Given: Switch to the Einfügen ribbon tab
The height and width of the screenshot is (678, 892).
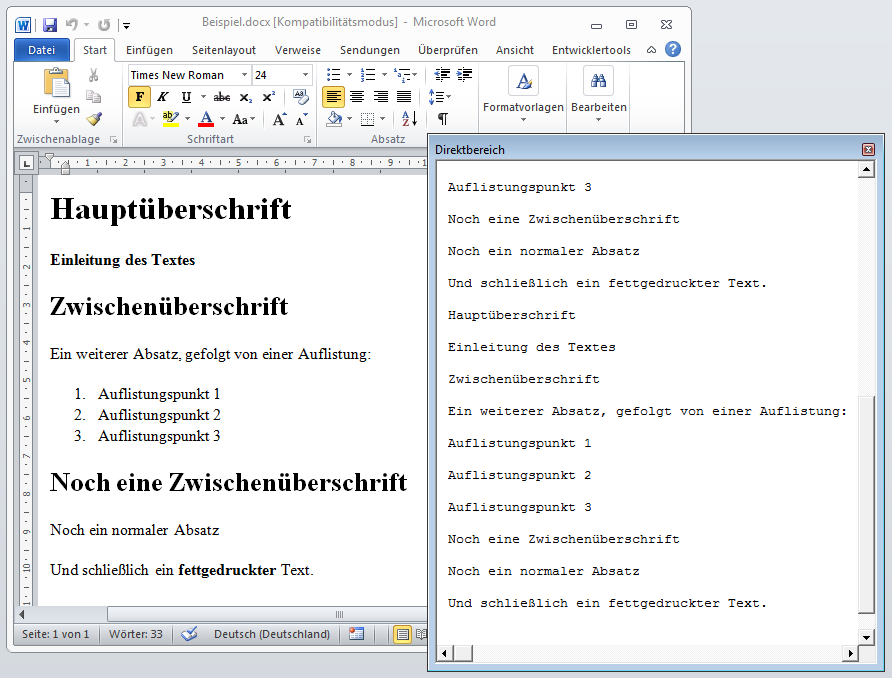Looking at the screenshot, I should (x=150, y=49).
